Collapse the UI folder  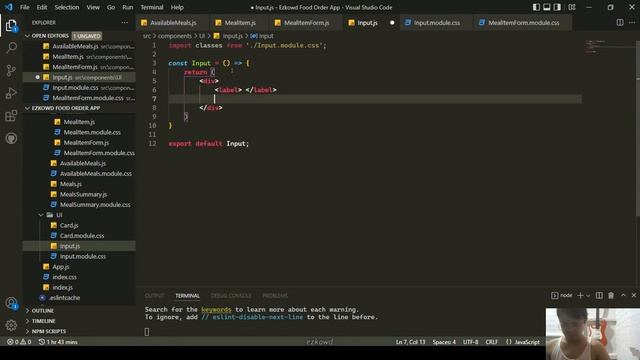[x=41, y=215]
